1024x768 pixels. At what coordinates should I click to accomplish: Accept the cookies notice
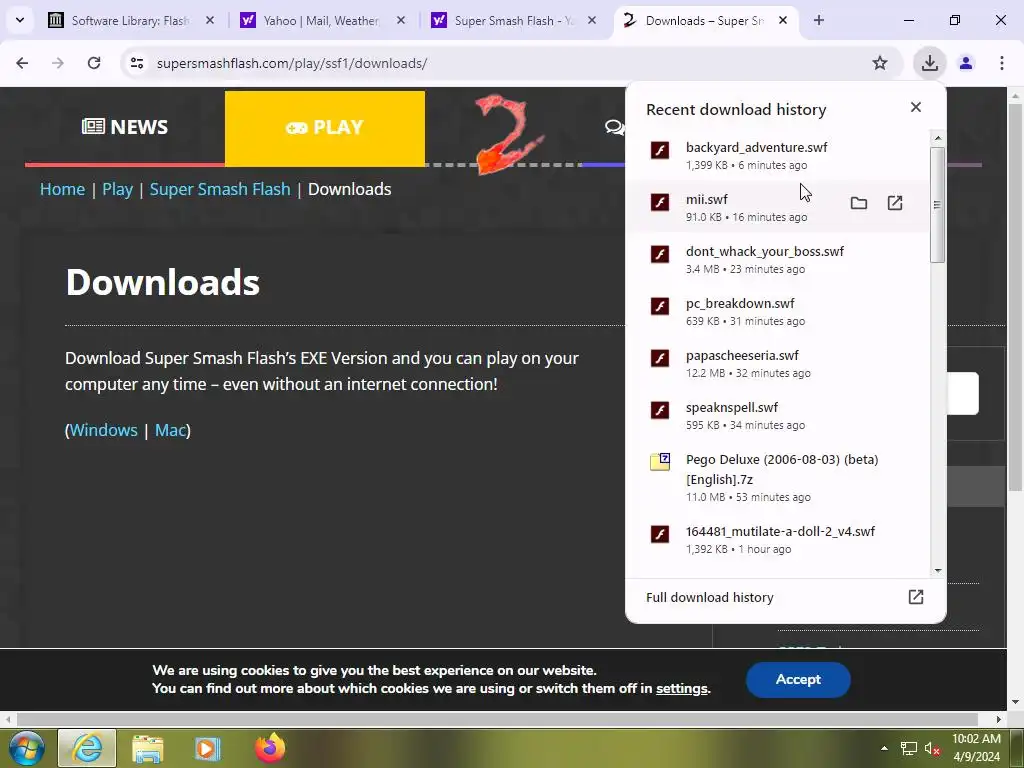798,679
